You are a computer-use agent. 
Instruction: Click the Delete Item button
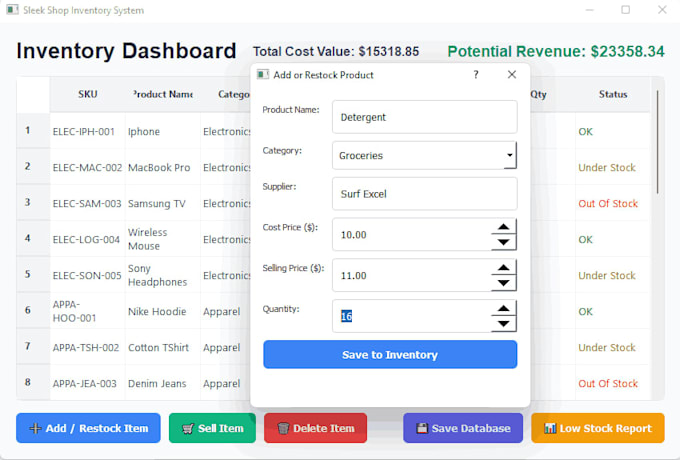(315, 428)
